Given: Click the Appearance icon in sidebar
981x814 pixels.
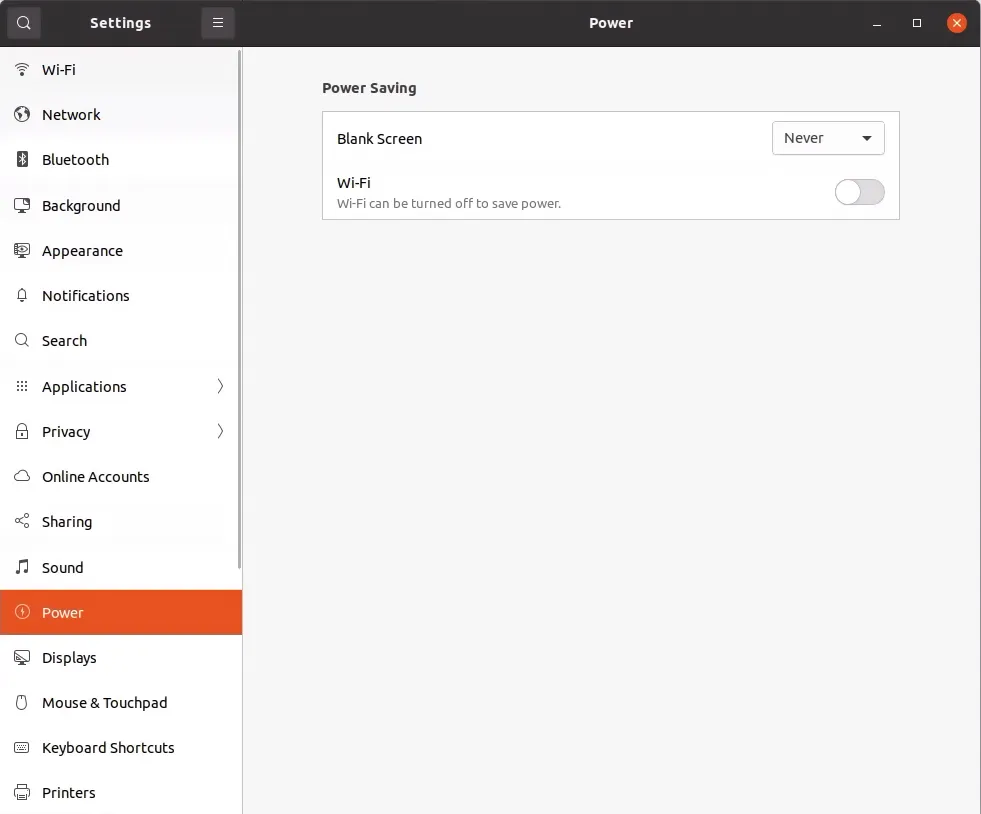Looking at the screenshot, I should (x=22, y=250).
